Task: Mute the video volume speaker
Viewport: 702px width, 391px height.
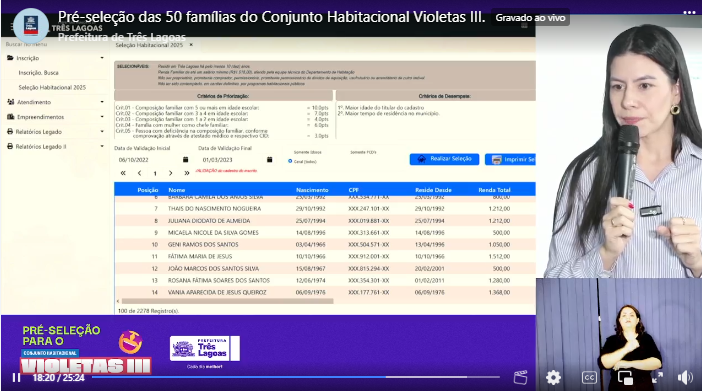Action: (685, 378)
